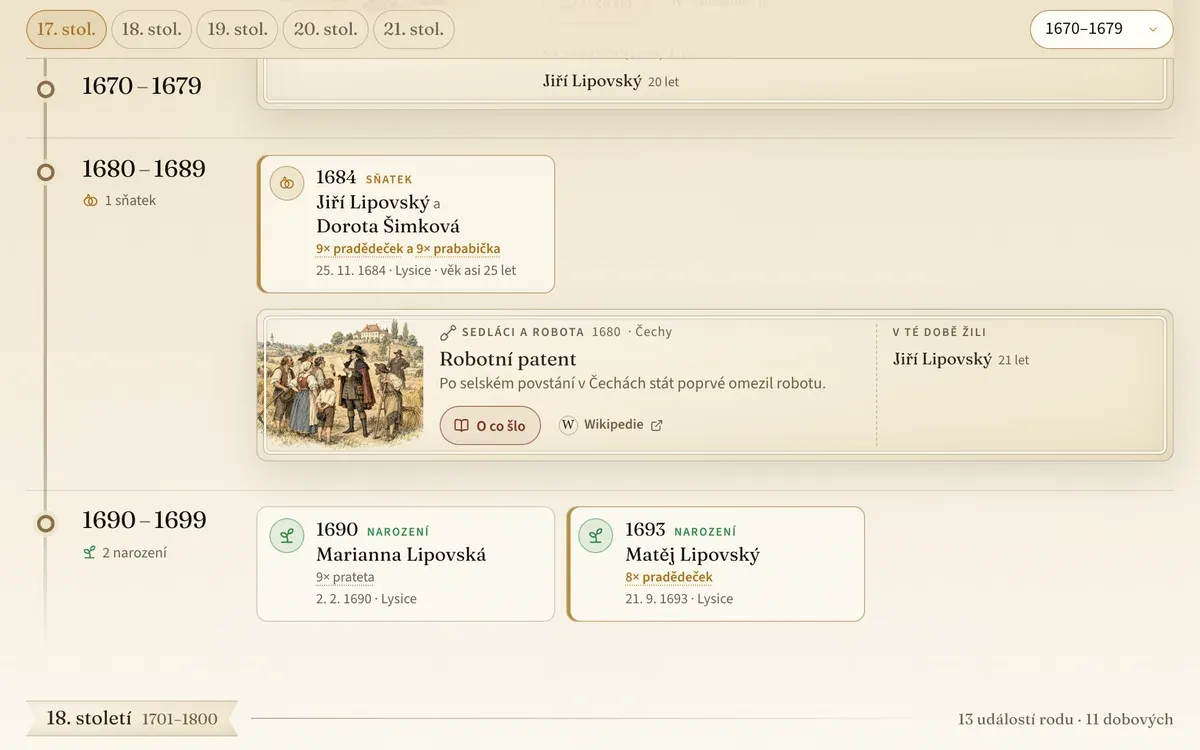Click the 9× pradědeček a 9× prababička link

[408, 249]
